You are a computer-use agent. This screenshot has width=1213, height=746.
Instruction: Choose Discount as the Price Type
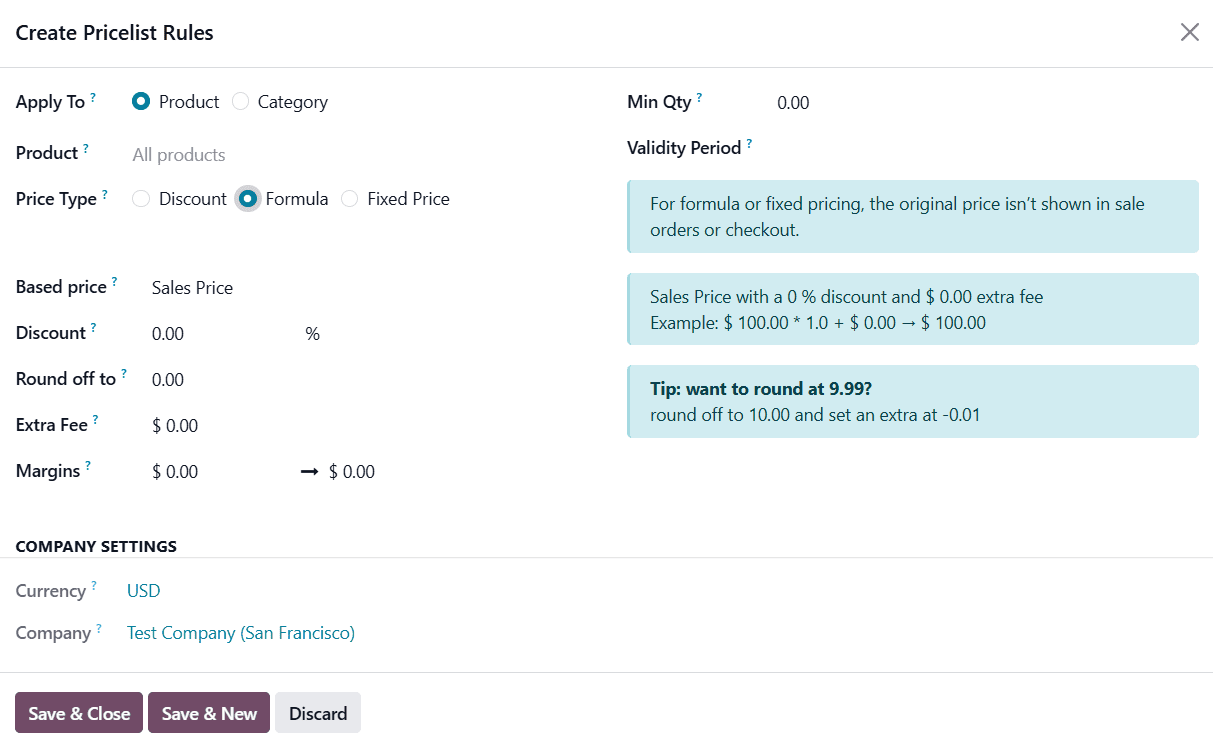click(x=140, y=198)
